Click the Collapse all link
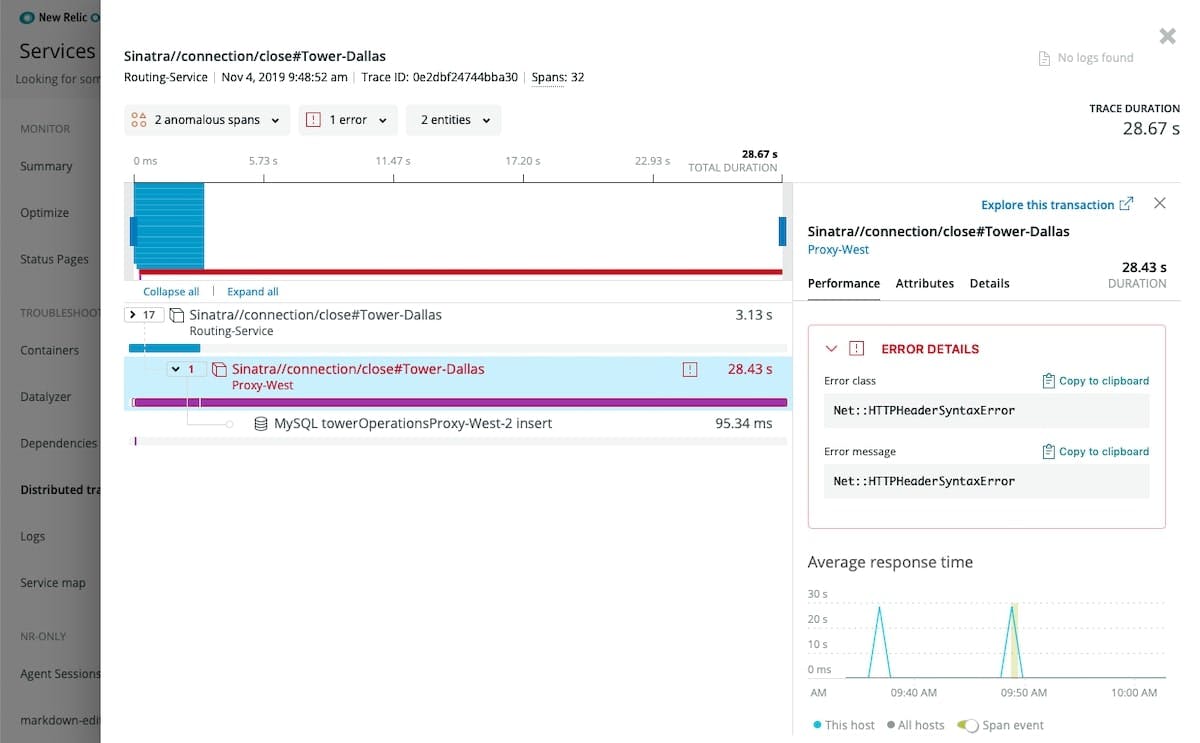Screen dimensions: 1200x743 pos(171,292)
